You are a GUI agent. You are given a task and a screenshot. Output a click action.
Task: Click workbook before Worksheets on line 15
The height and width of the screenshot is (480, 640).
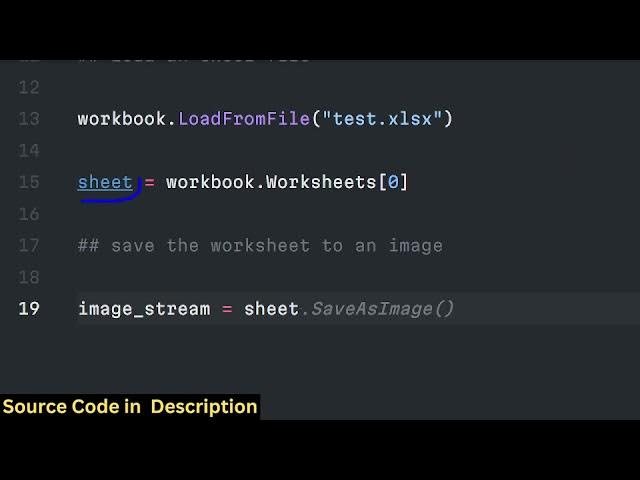209,182
